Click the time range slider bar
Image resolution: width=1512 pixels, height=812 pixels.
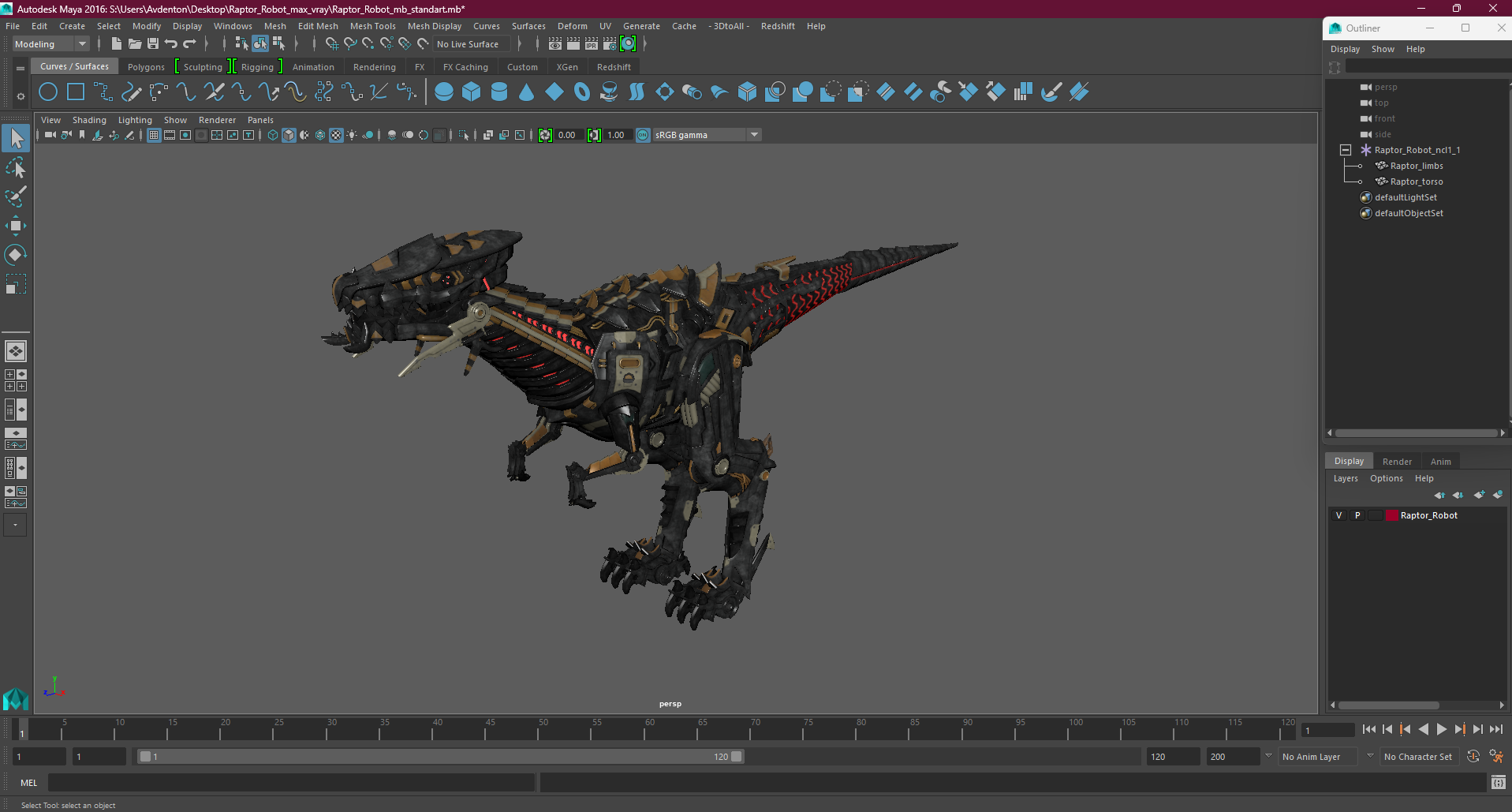[x=440, y=757]
